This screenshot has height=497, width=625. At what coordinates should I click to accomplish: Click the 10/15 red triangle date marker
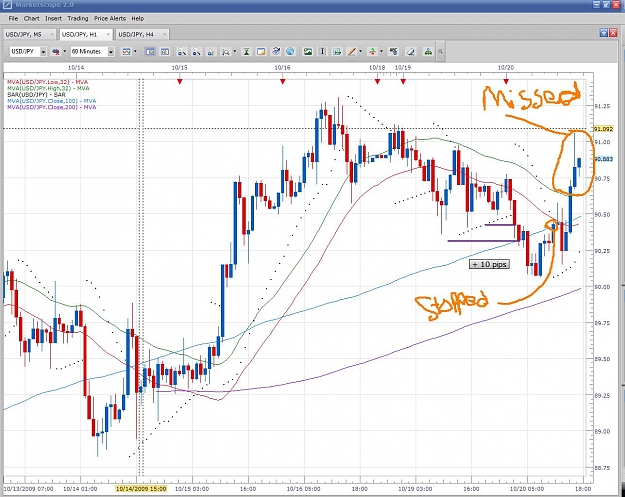point(180,82)
